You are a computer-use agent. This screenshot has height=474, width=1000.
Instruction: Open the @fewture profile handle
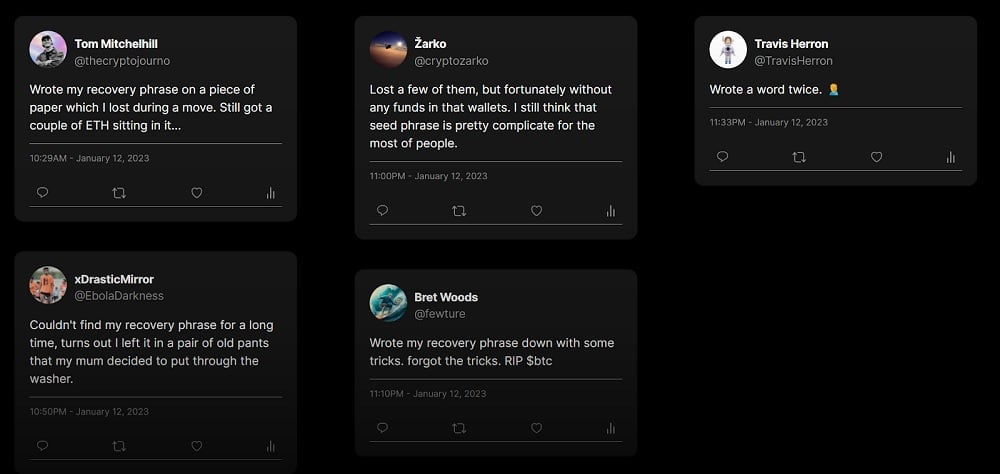(439, 314)
